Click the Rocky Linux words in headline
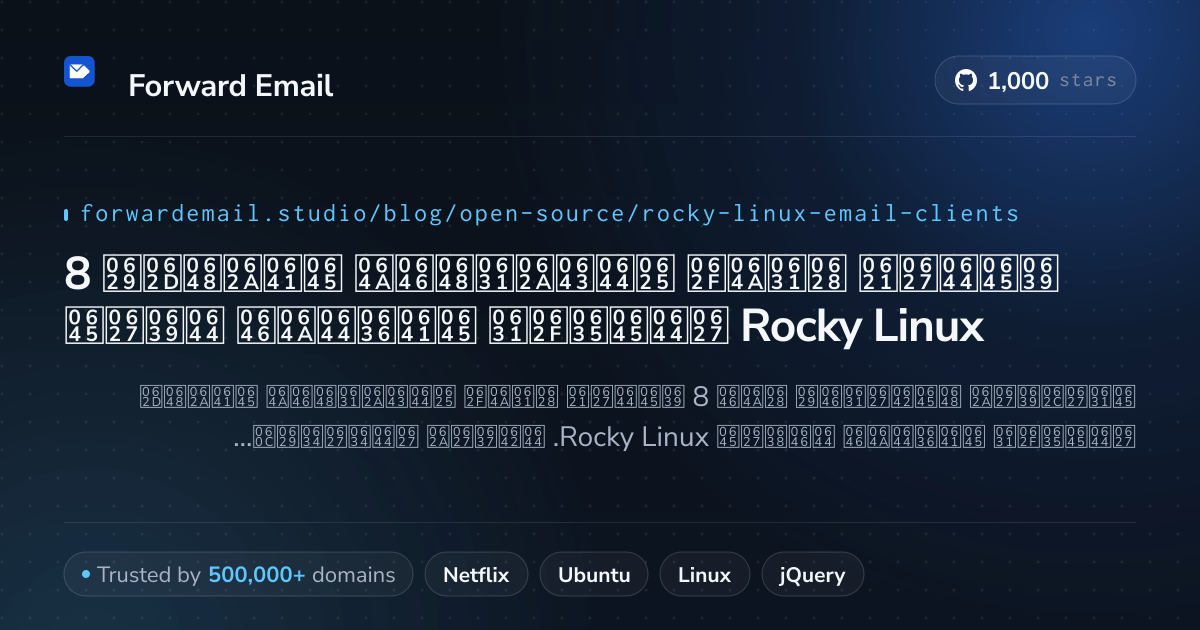The image size is (1200, 630). pos(863,327)
